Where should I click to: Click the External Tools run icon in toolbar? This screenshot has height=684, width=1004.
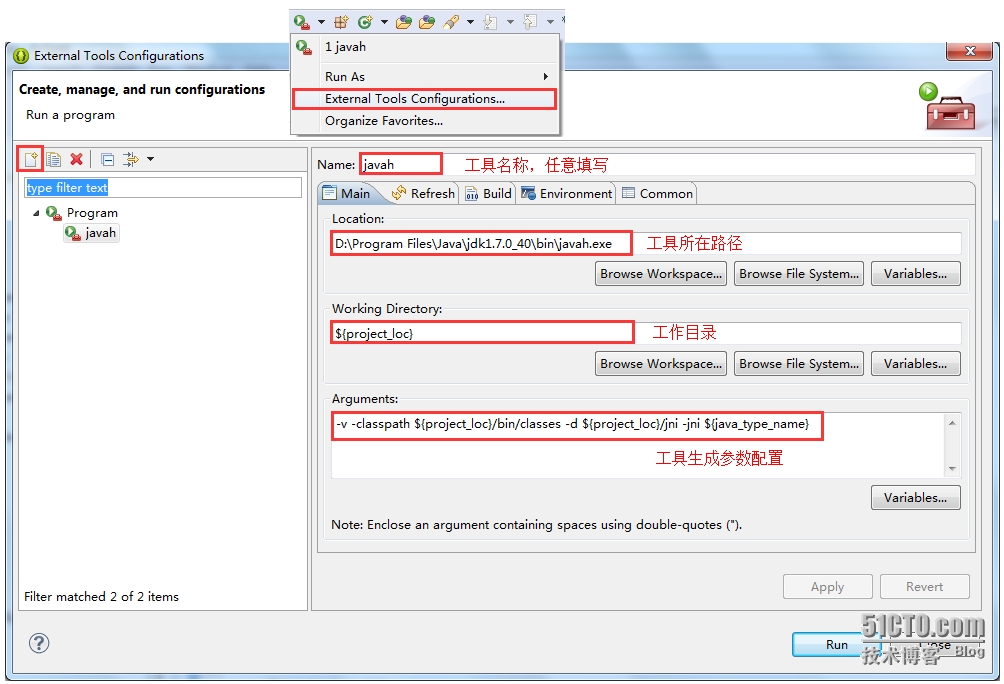302,22
